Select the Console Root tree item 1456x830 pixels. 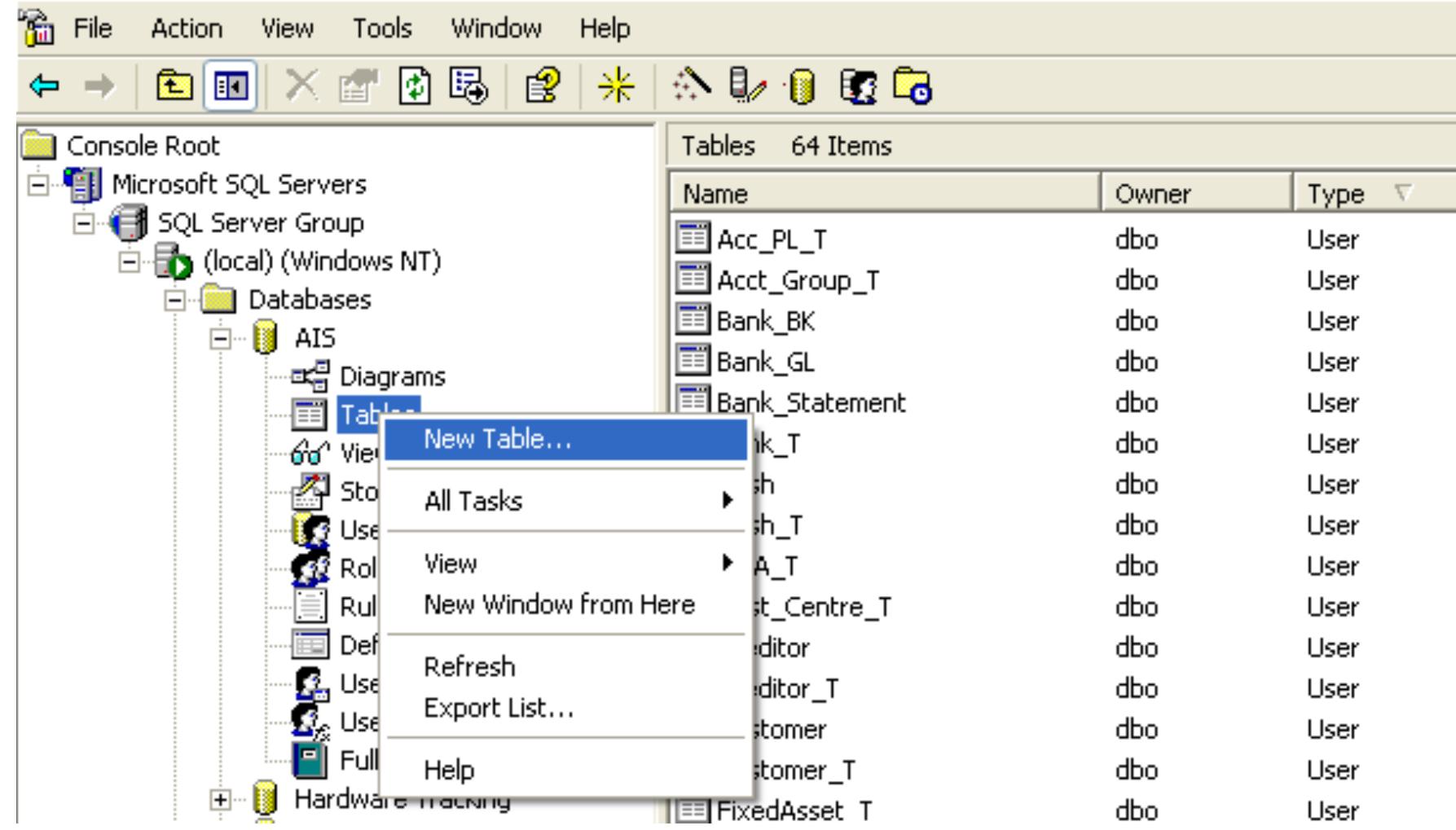(143, 146)
